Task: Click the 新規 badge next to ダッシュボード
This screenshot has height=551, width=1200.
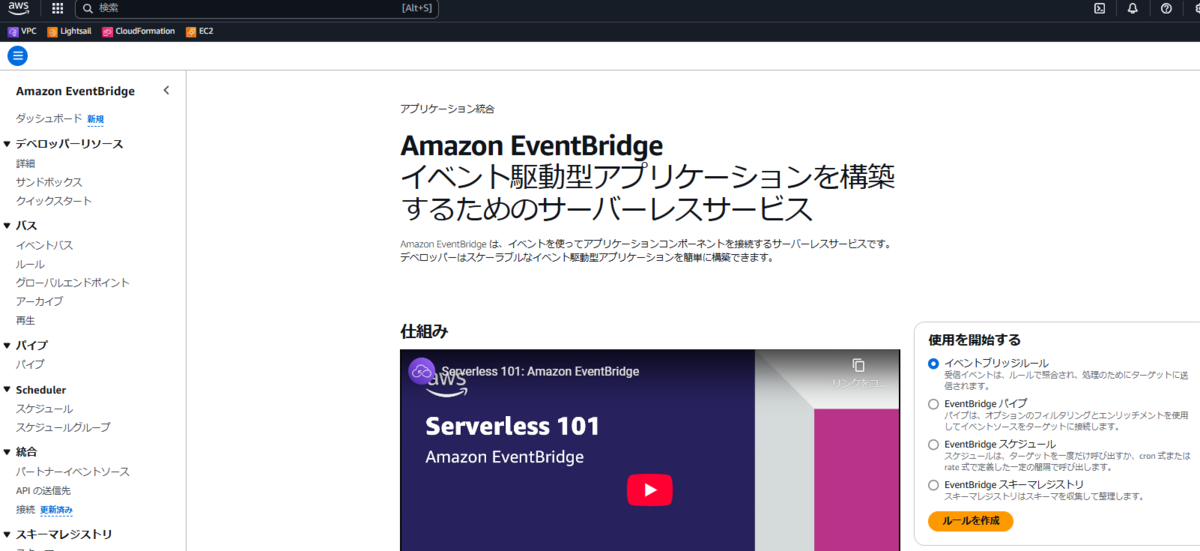Action: point(95,119)
